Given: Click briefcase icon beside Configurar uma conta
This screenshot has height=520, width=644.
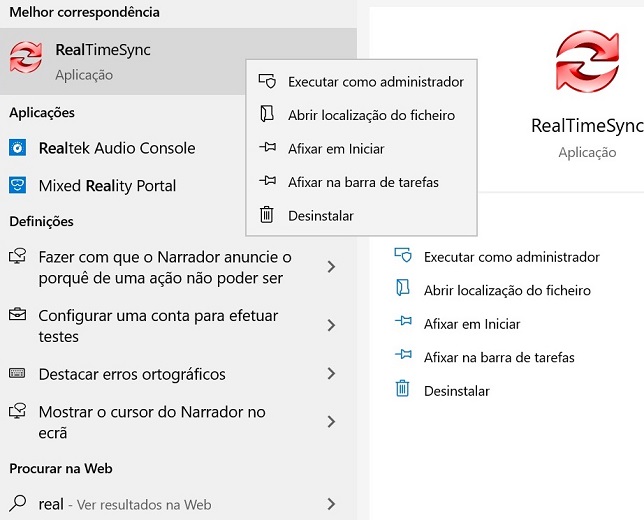Looking at the screenshot, I should point(17,314).
